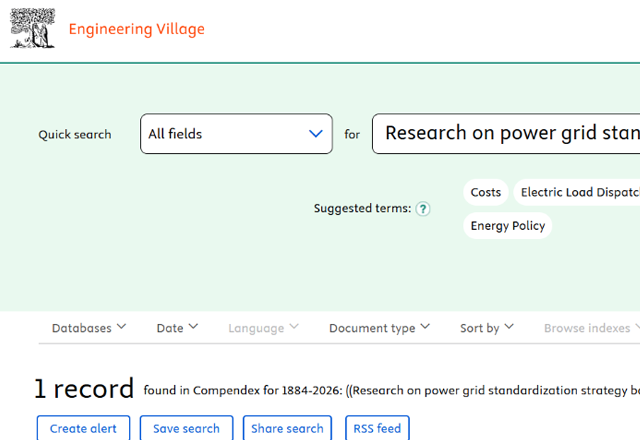Select the Electric Load Dispatch suggested term
Image resolution: width=640 pixels, height=440 pixels.
coord(578,193)
